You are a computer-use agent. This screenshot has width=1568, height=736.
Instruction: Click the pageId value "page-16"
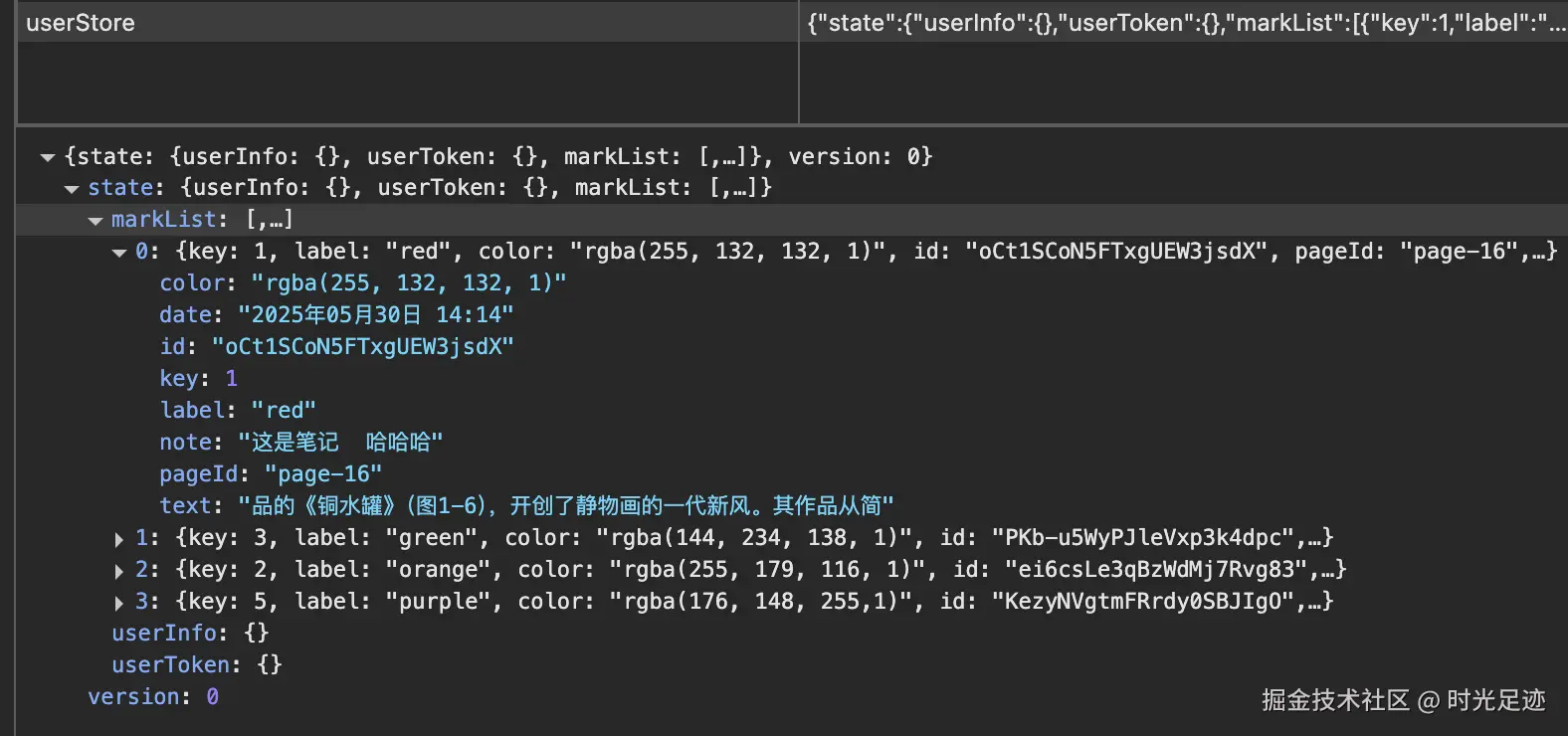point(322,474)
